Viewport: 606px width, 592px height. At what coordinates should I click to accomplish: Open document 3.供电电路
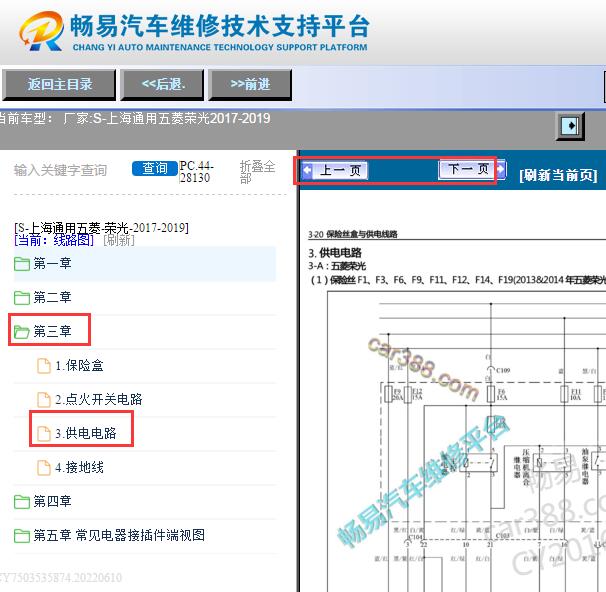(x=86, y=433)
